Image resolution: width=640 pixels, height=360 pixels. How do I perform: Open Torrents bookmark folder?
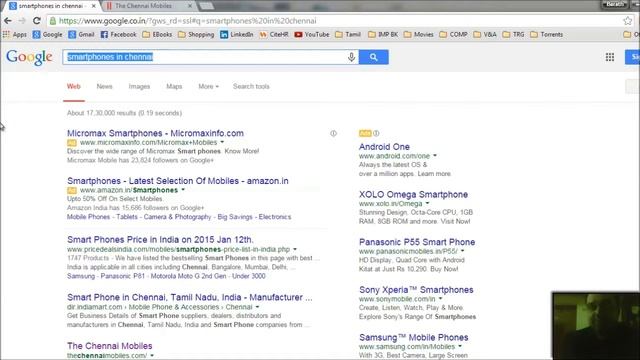coord(547,35)
